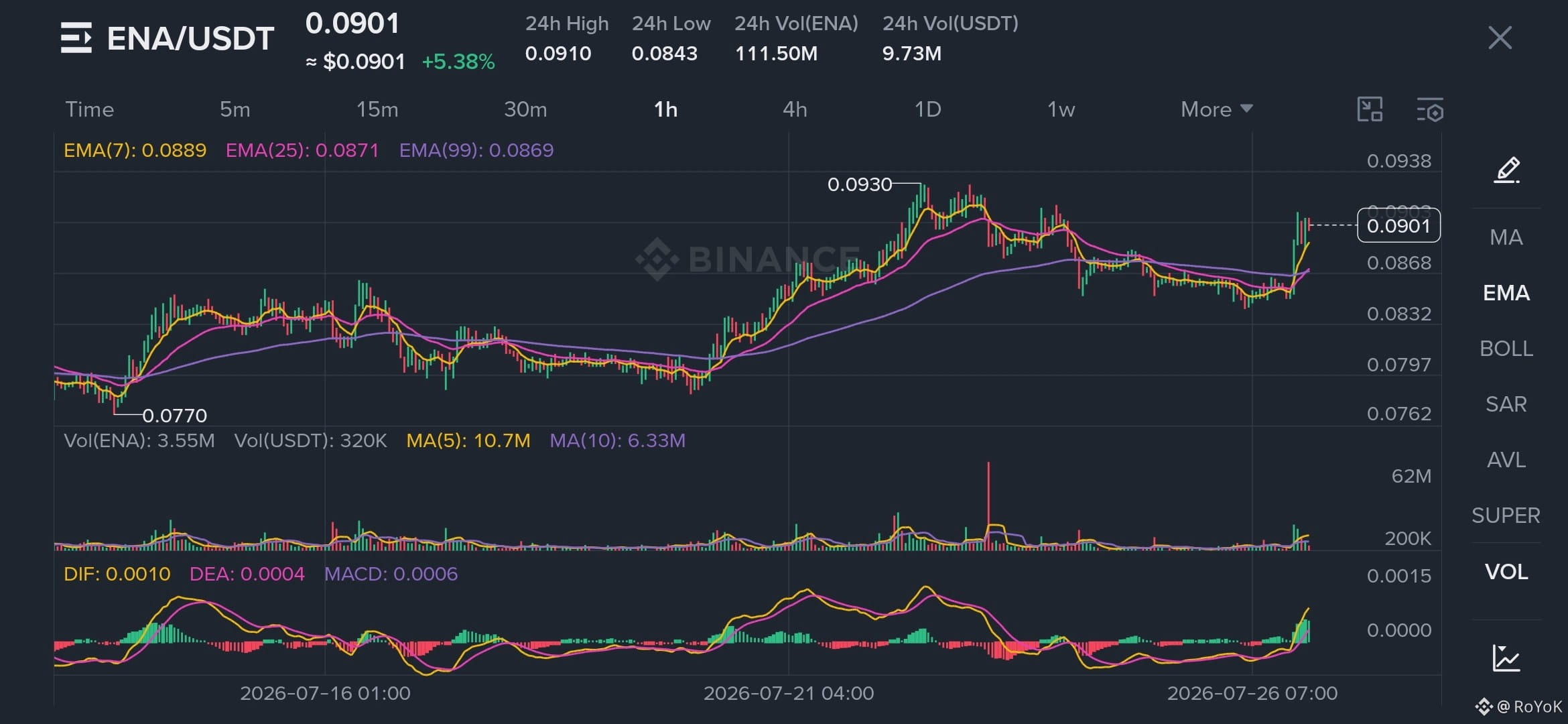The width and height of the screenshot is (1568, 724).
Task: Open the drawing pencil tool
Action: tap(1506, 170)
